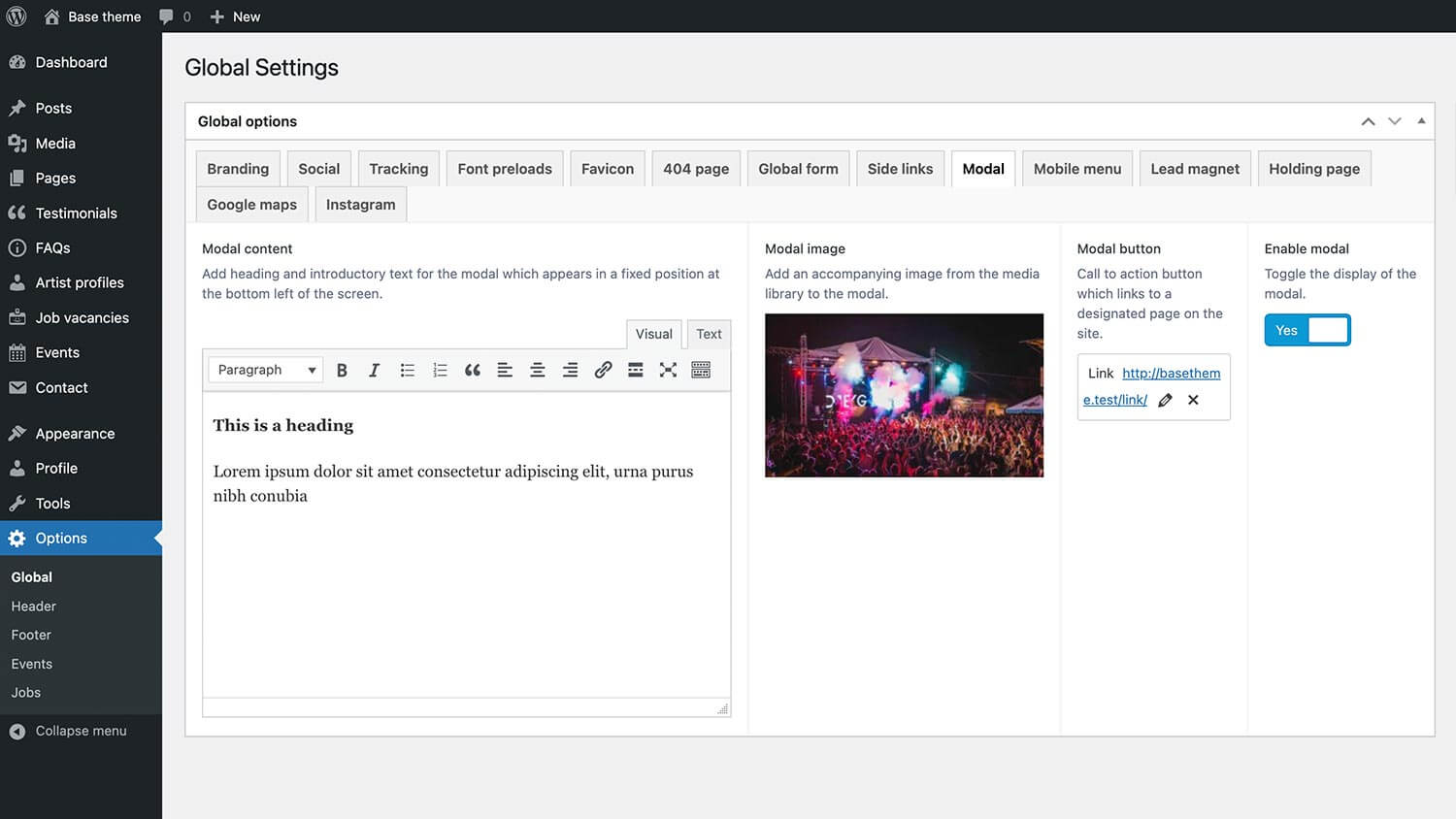Enter fullscreen editor mode
Image resolution: width=1456 pixels, height=819 pixels.
[668, 370]
